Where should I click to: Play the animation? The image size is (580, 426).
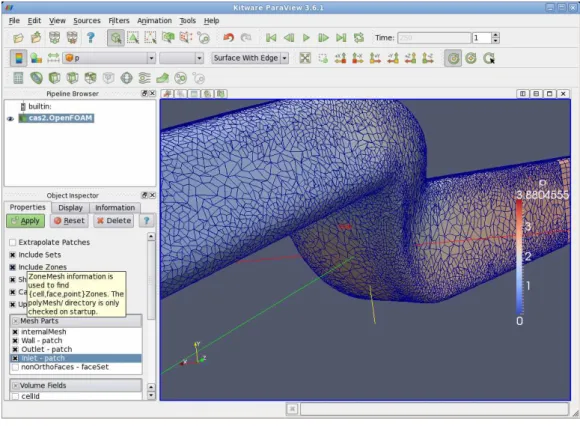click(x=306, y=38)
